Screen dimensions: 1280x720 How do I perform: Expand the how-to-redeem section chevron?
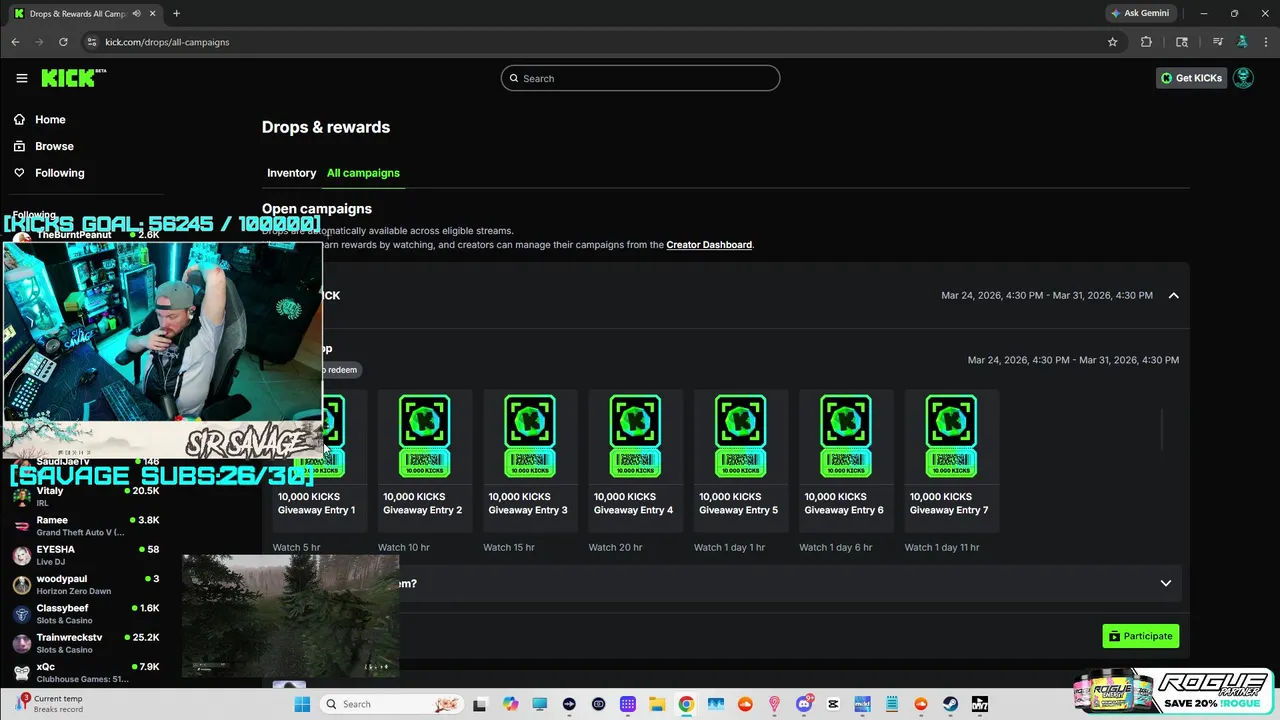pyautogui.click(x=1165, y=583)
